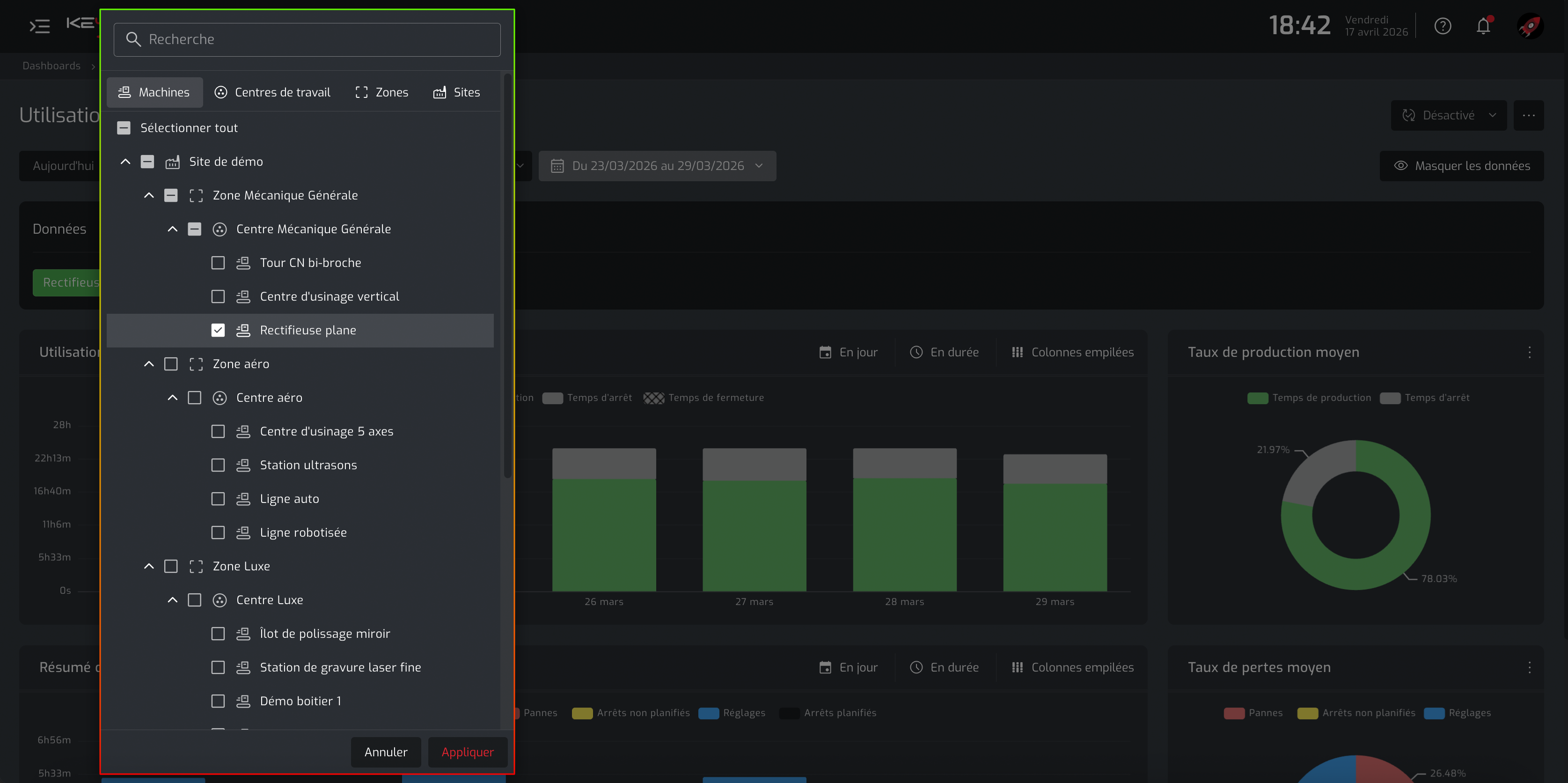Image resolution: width=1568 pixels, height=783 pixels.
Task: Click machine icon beside Démo boitier 1
Action: point(243,702)
